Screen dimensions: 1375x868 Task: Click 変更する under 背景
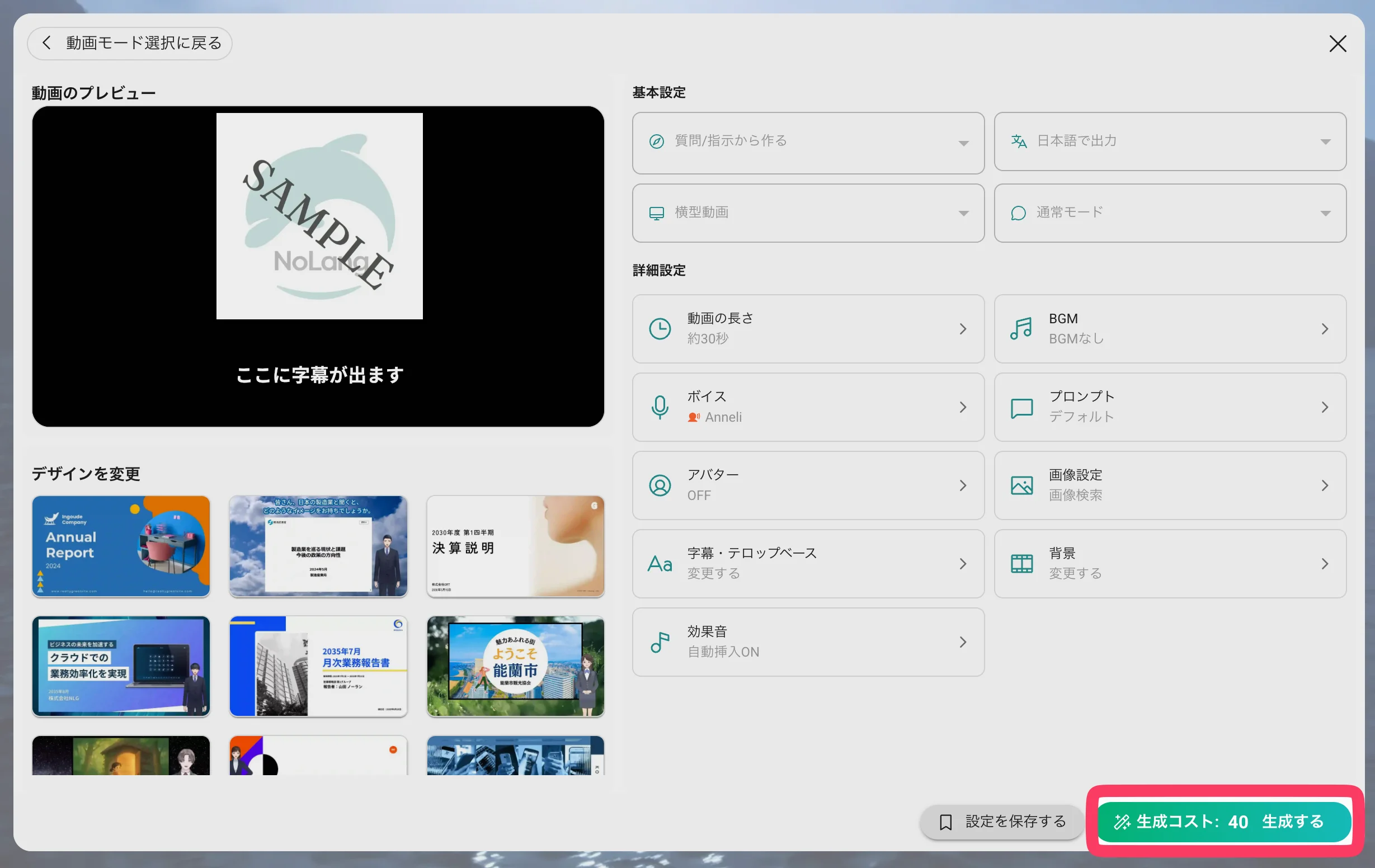pos(1075,573)
